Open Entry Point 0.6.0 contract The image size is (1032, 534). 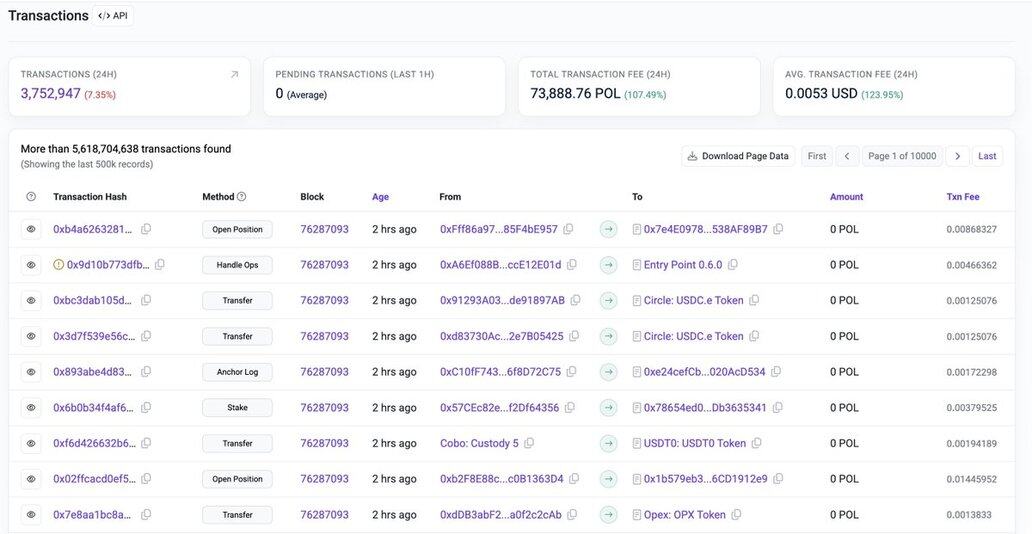(x=683, y=265)
